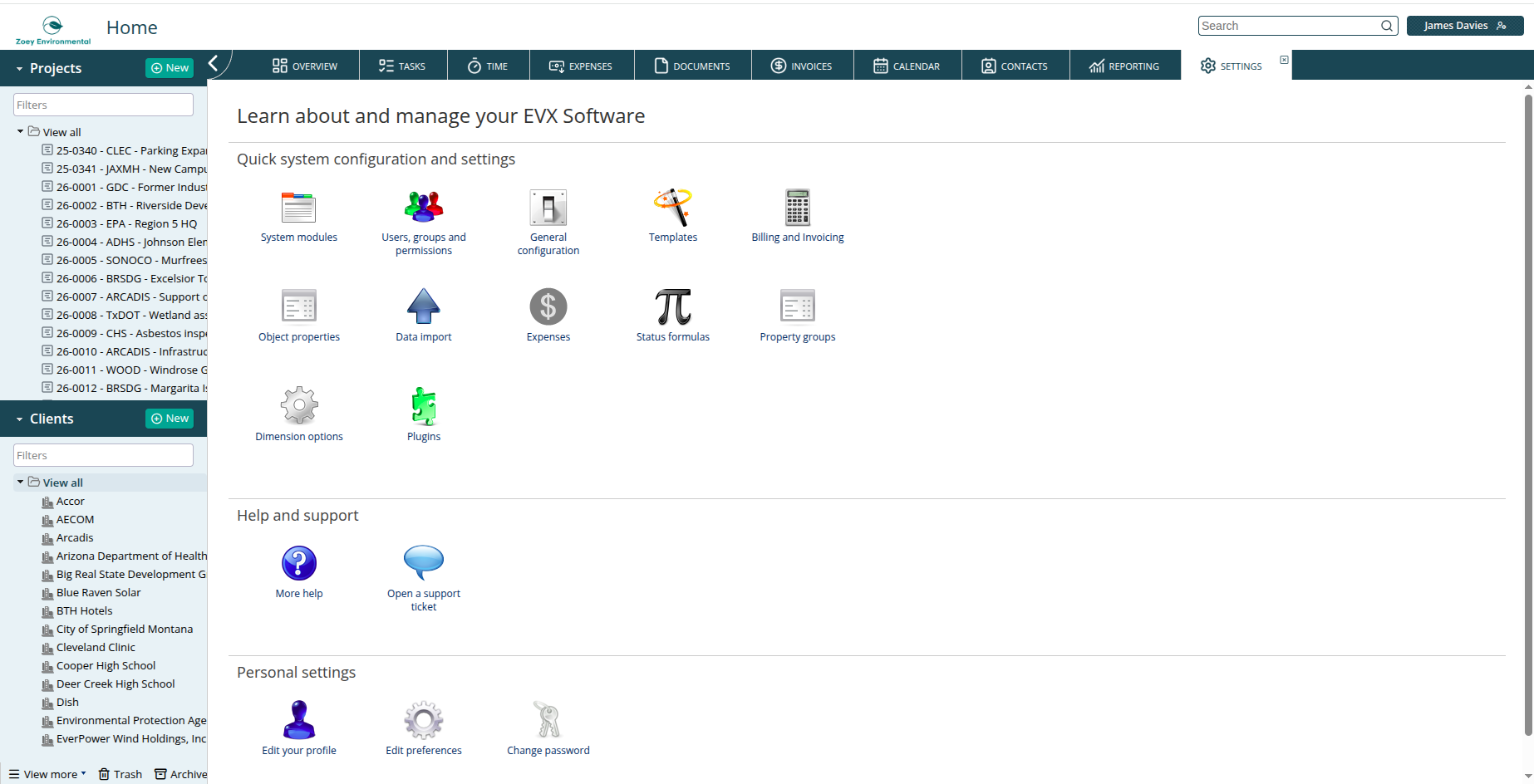Open the Templates wand icon

pyautogui.click(x=673, y=208)
